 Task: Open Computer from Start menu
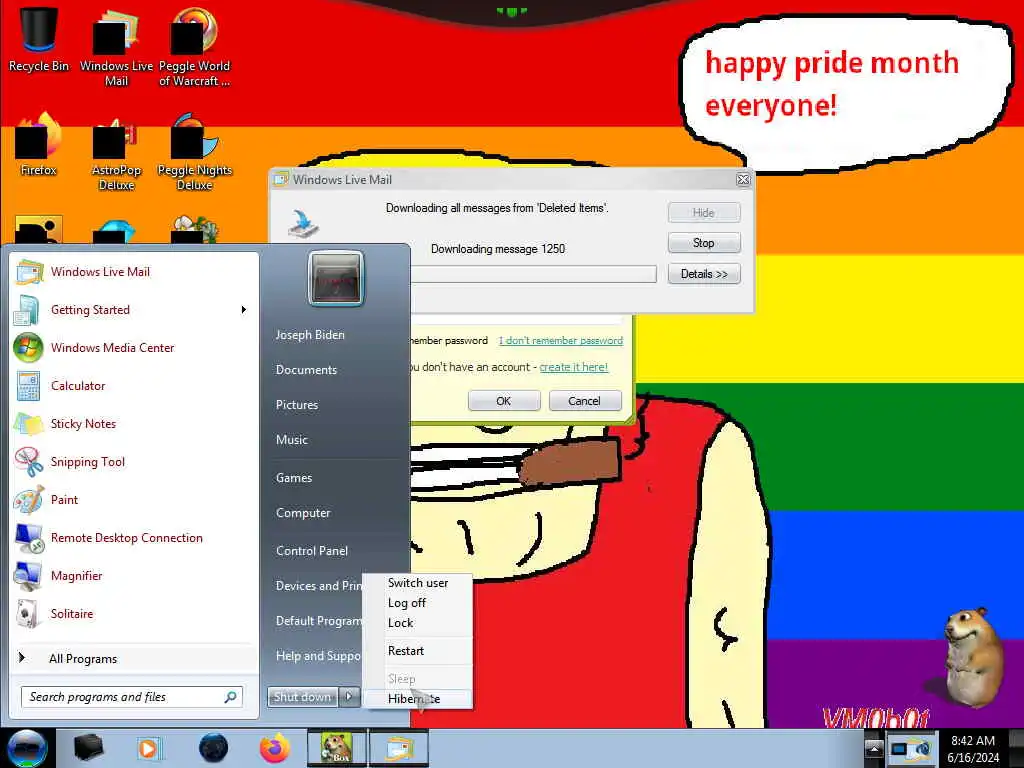click(x=303, y=513)
